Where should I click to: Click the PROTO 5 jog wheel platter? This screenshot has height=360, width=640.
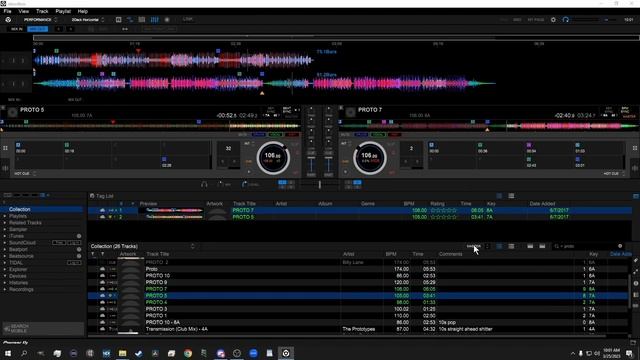[x=273, y=158]
